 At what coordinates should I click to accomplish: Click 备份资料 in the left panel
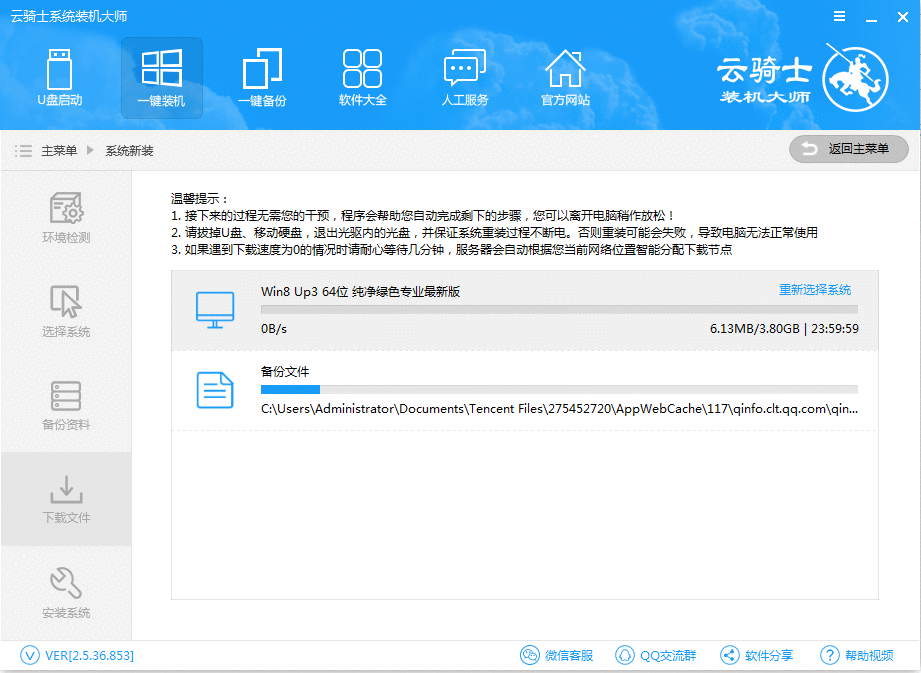tap(65, 405)
